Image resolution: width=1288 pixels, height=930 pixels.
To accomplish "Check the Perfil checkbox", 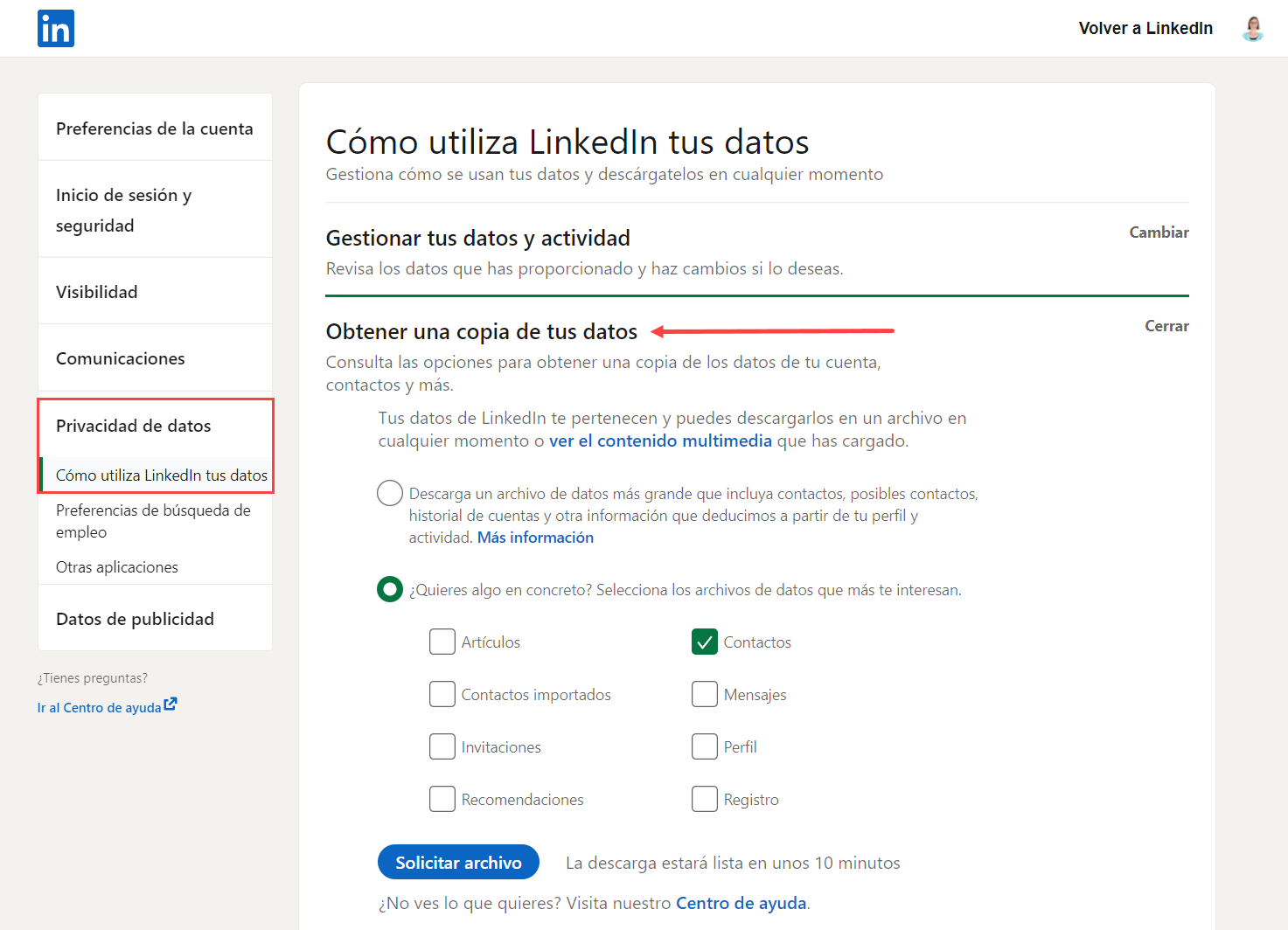I will point(705,746).
